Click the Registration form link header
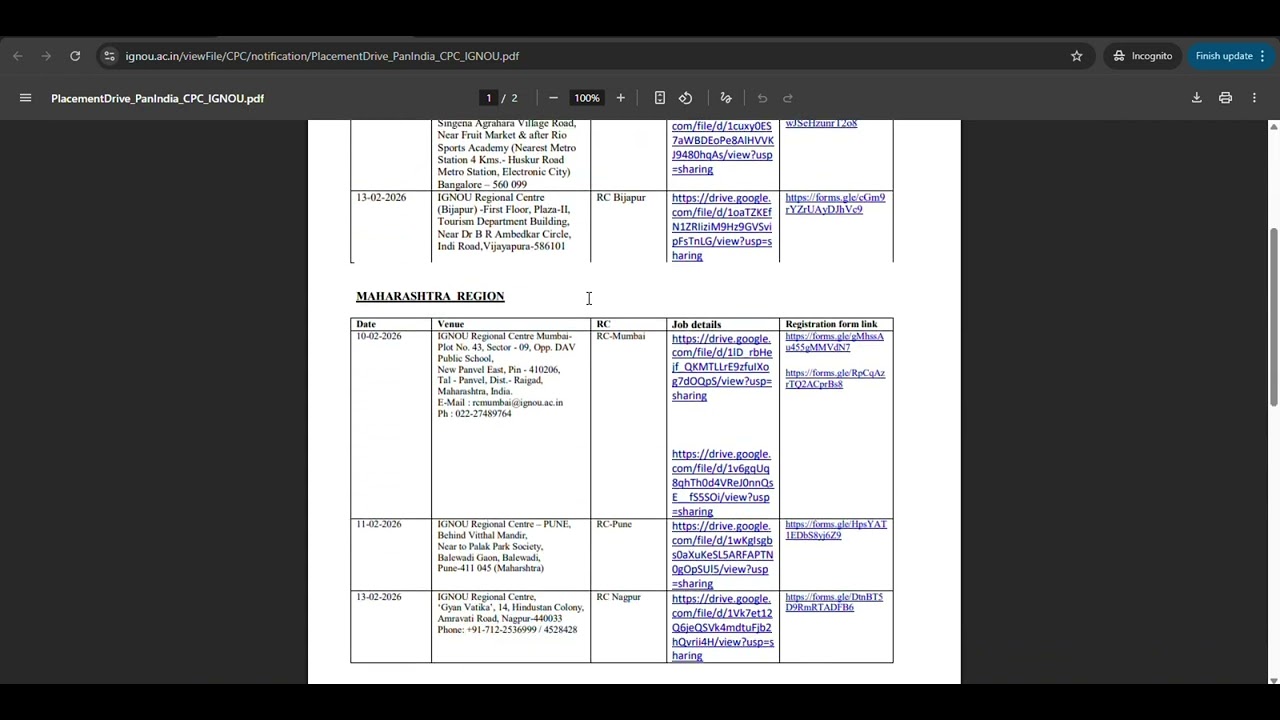 pos(831,324)
